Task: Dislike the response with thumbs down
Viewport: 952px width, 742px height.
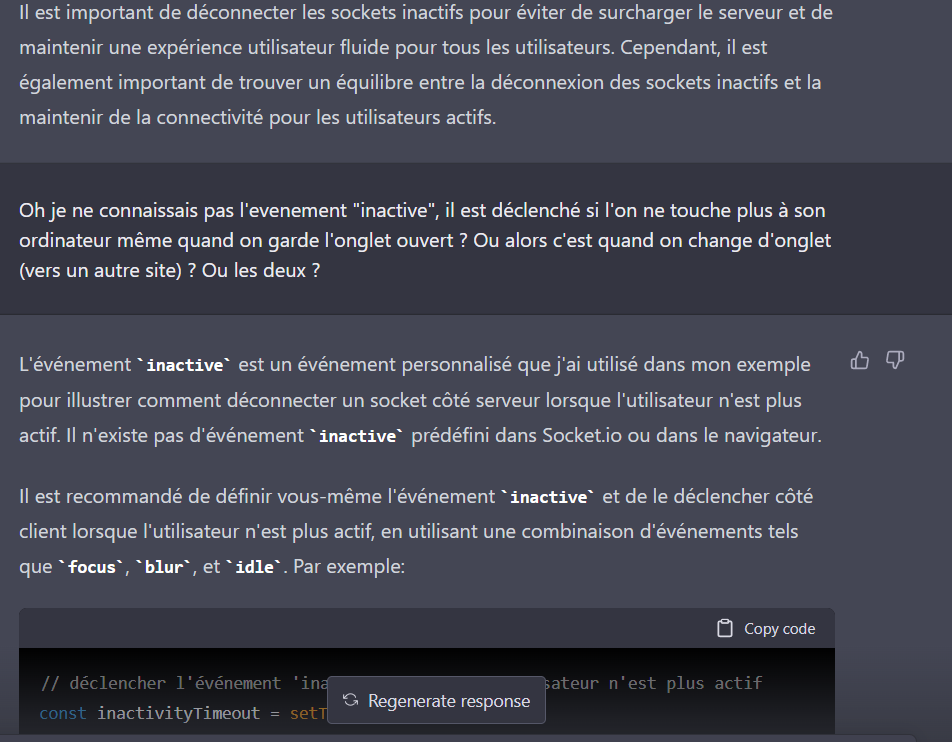Action: point(895,360)
